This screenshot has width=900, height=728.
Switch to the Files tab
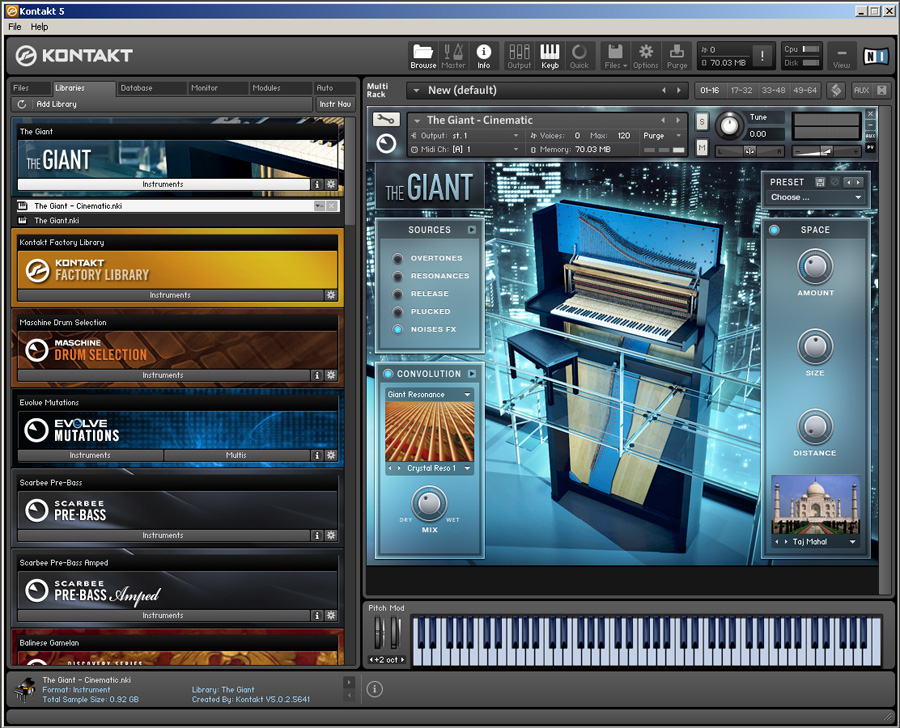[31, 88]
